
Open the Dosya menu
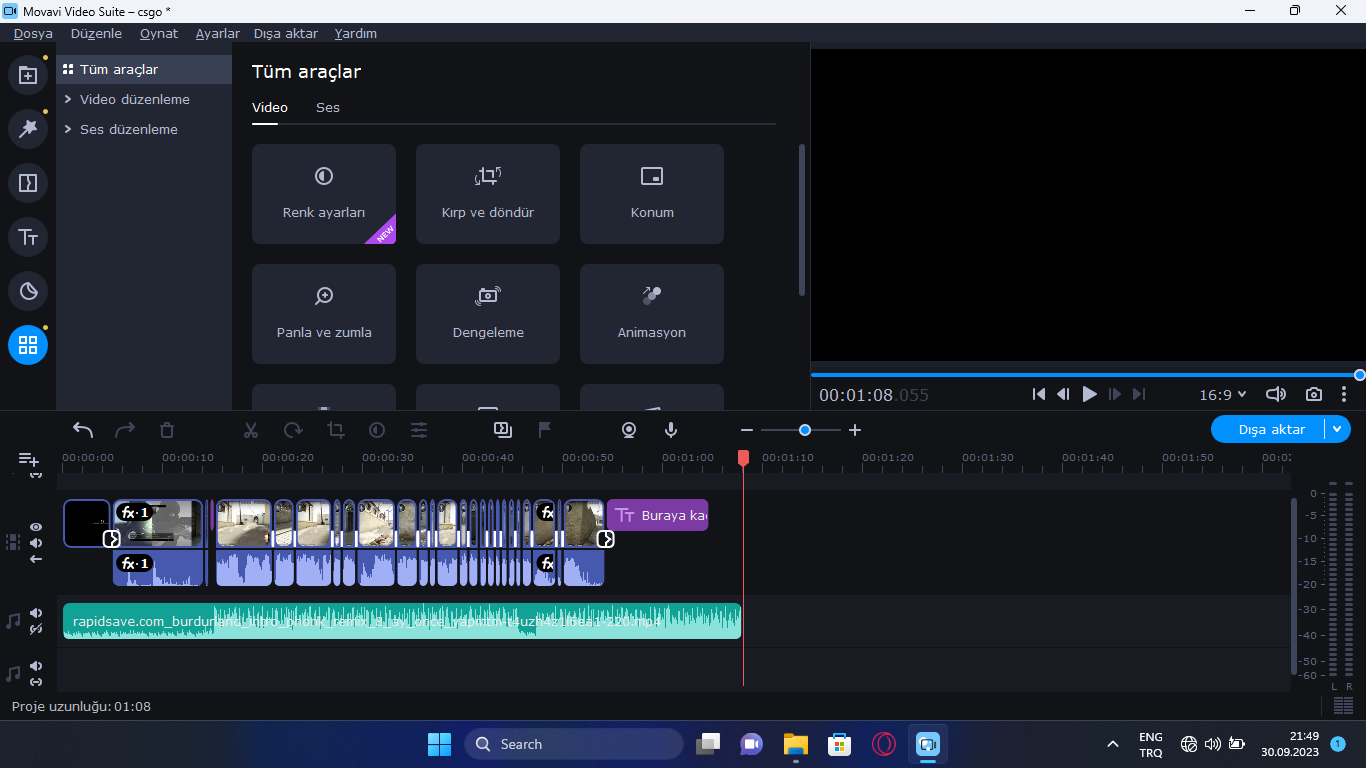[x=33, y=33]
